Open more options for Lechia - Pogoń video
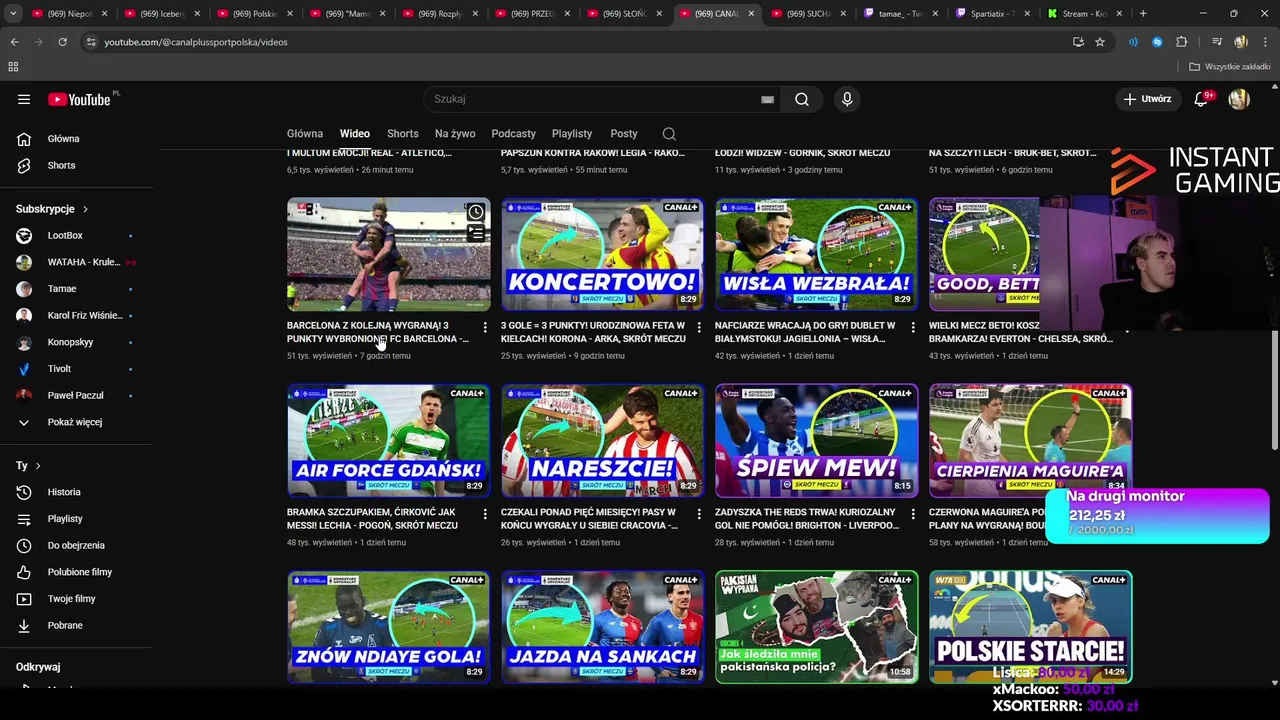The width and height of the screenshot is (1280, 720). click(485, 514)
